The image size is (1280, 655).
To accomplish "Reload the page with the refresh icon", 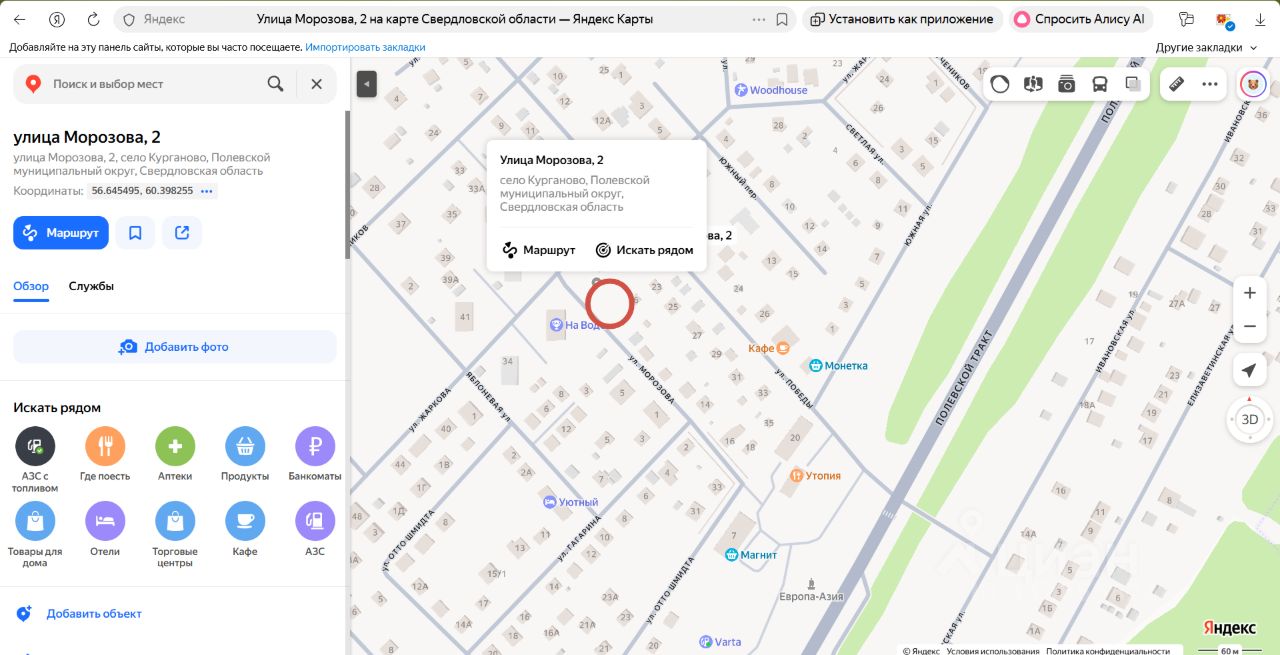I will click(93, 19).
